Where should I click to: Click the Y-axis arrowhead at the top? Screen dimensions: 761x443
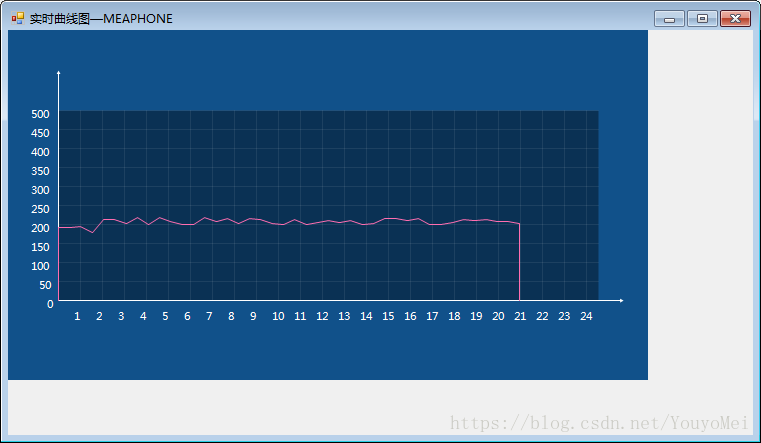pyautogui.click(x=59, y=73)
